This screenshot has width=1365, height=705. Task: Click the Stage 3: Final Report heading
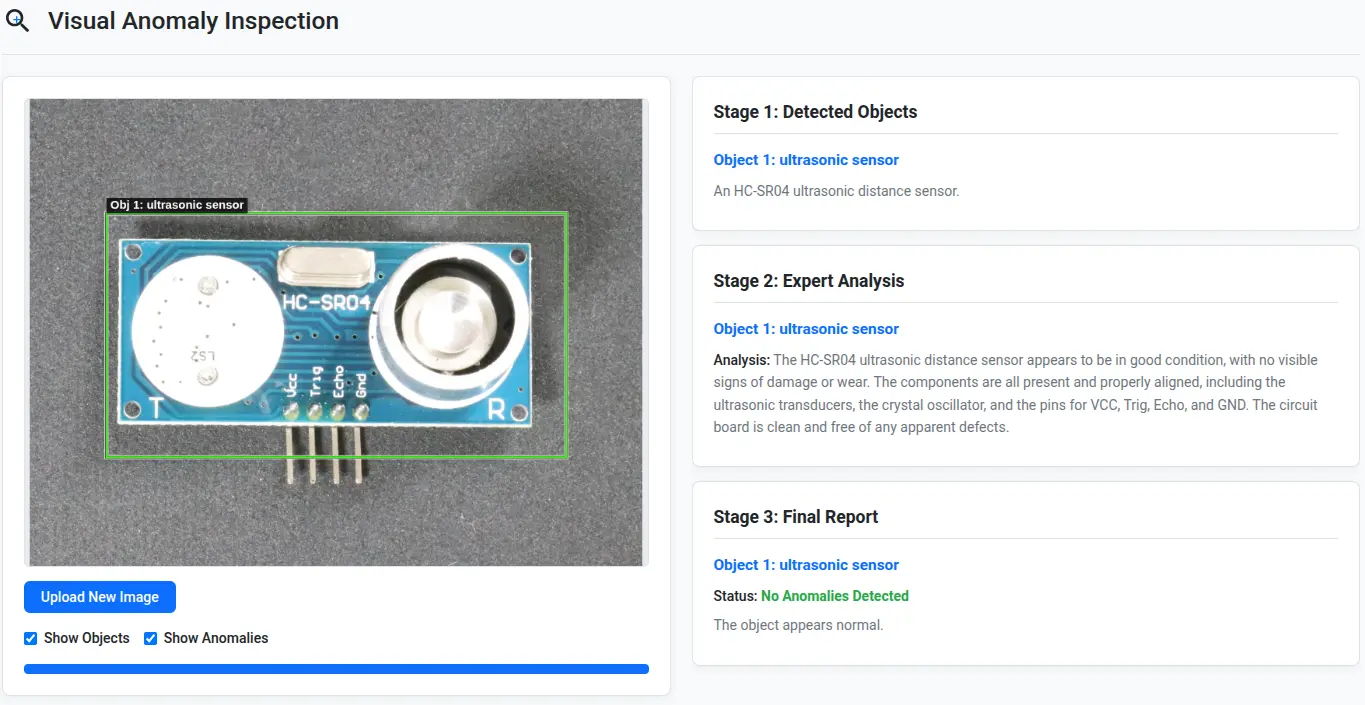(795, 517)
